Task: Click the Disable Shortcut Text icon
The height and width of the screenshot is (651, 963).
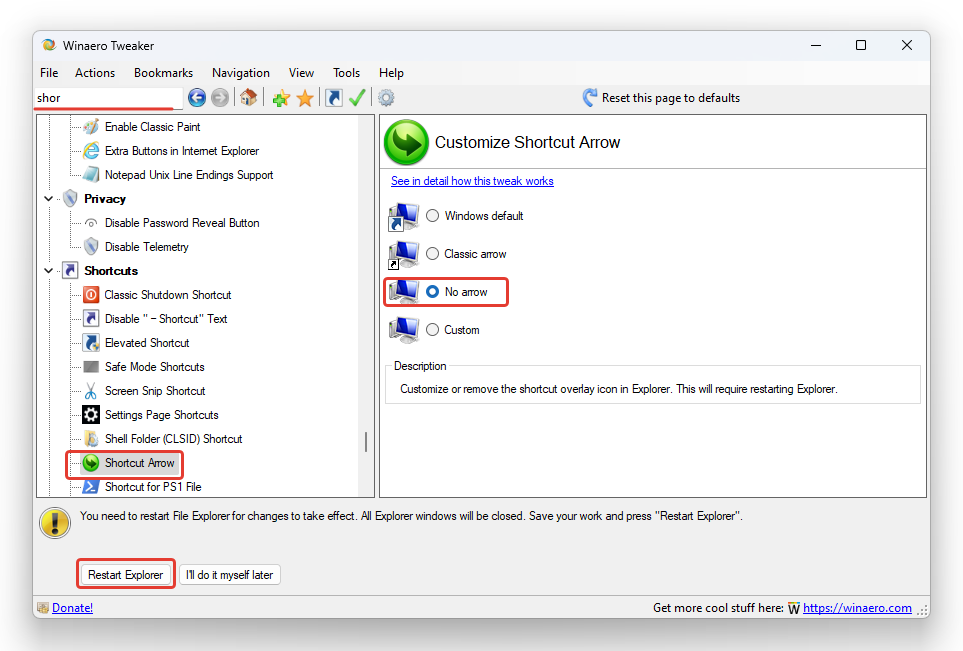Action: pyautogui.click(x=91, y=319)
